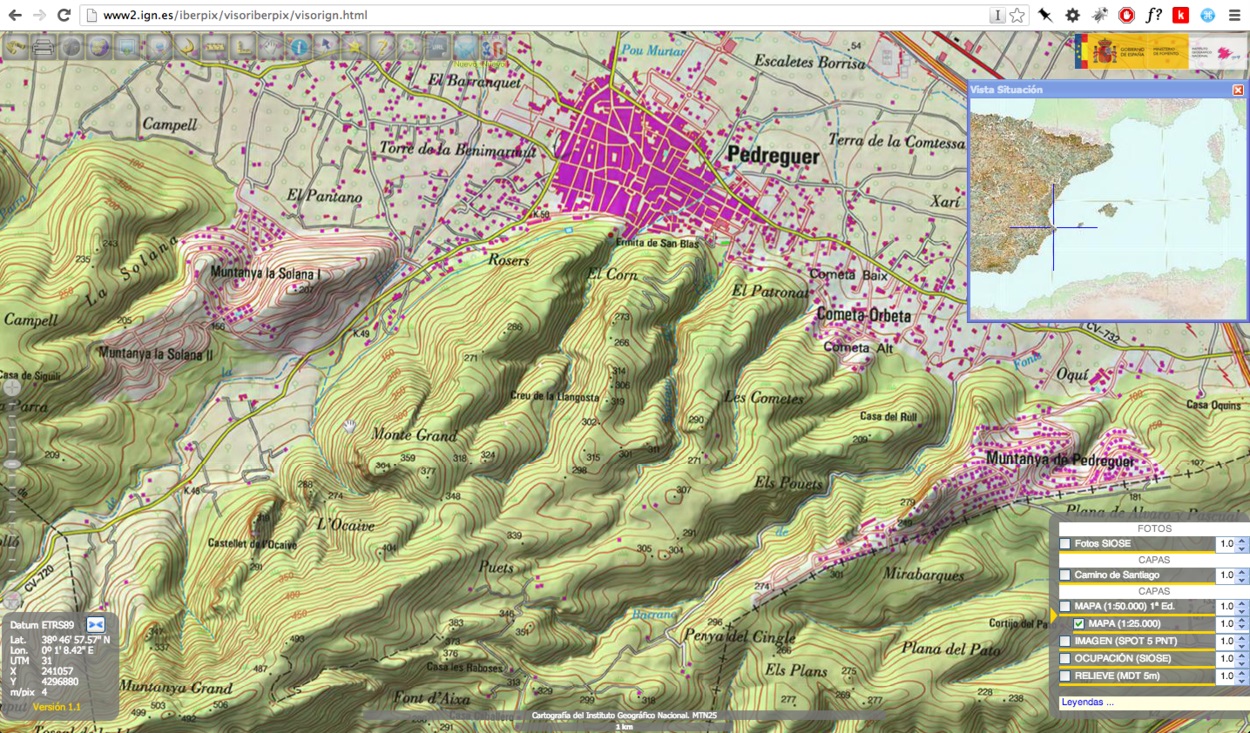Collapse layers panel with yellow triangle arrow
The width and height of the screenshot is (1250, 733).
[1053, 616]
